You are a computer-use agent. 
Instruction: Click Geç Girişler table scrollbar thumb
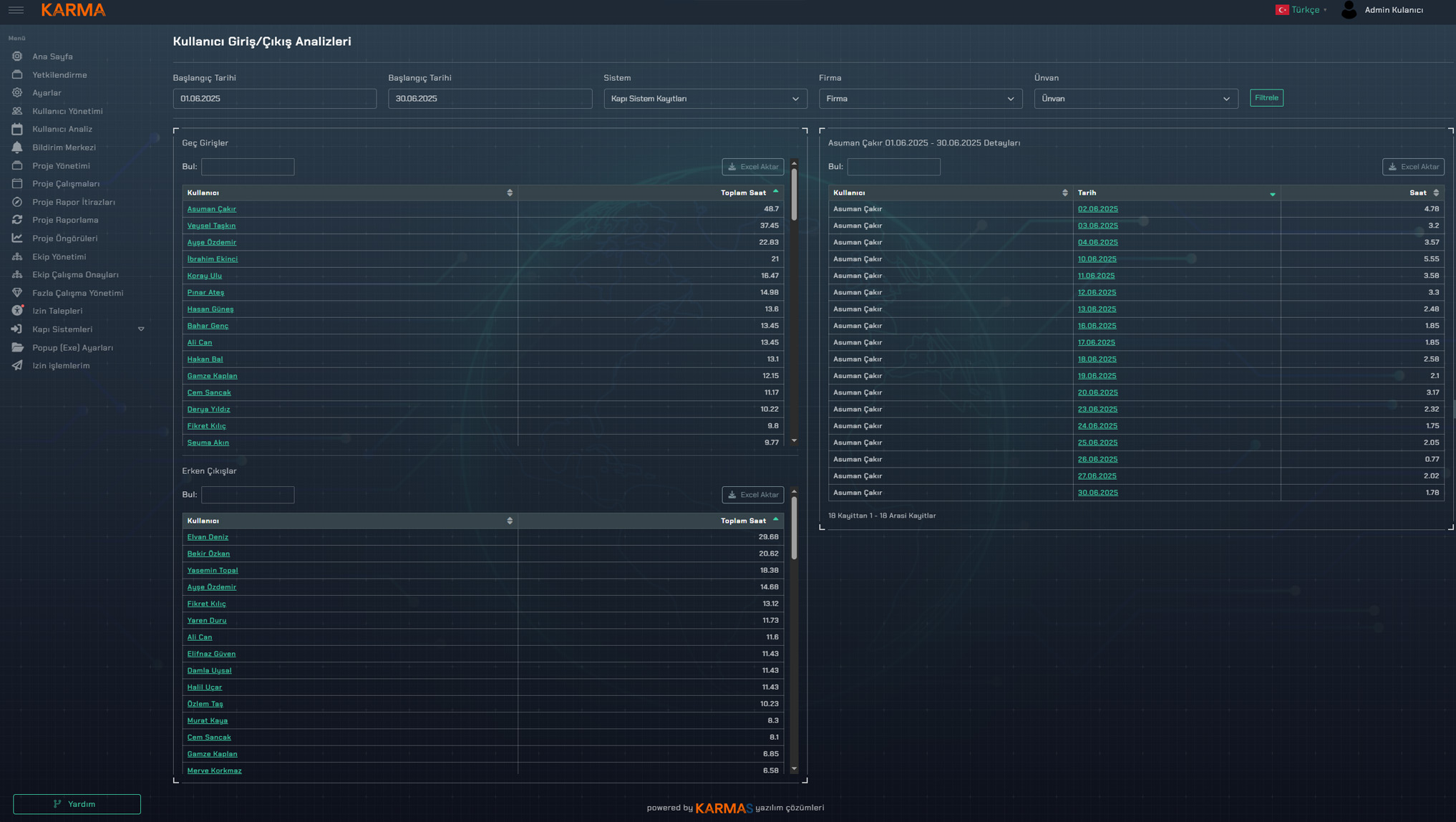(794, 193)
